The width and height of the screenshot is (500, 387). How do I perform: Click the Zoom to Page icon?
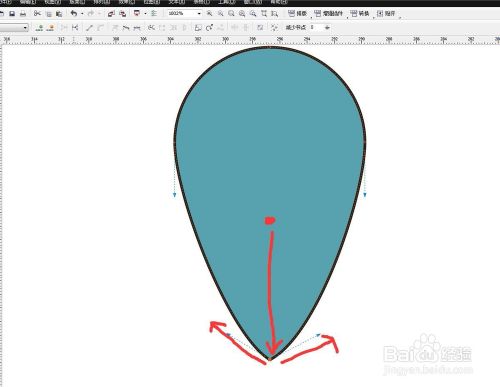253,14
